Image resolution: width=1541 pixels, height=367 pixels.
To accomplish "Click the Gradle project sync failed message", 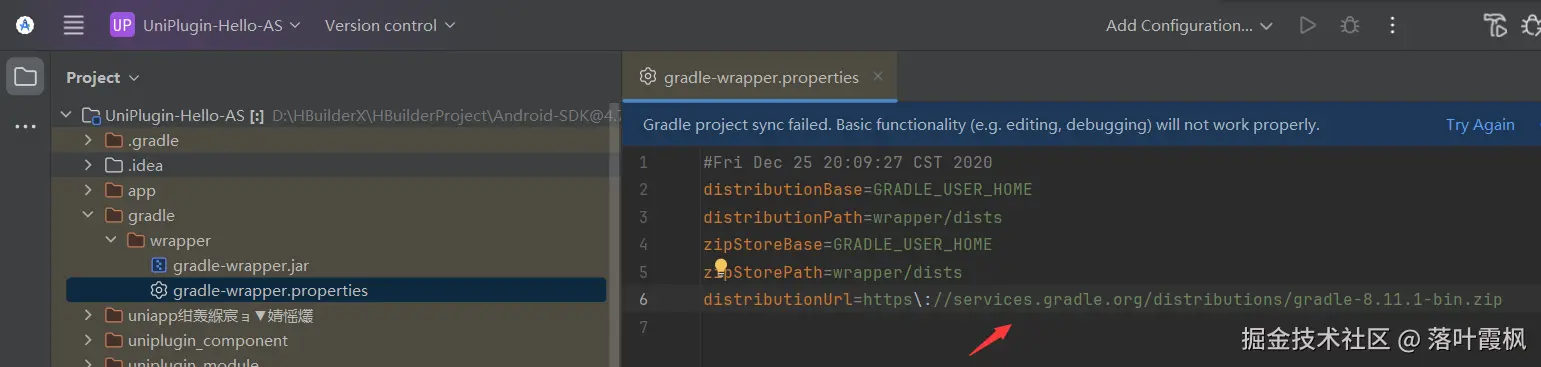I will click(981, 125).
